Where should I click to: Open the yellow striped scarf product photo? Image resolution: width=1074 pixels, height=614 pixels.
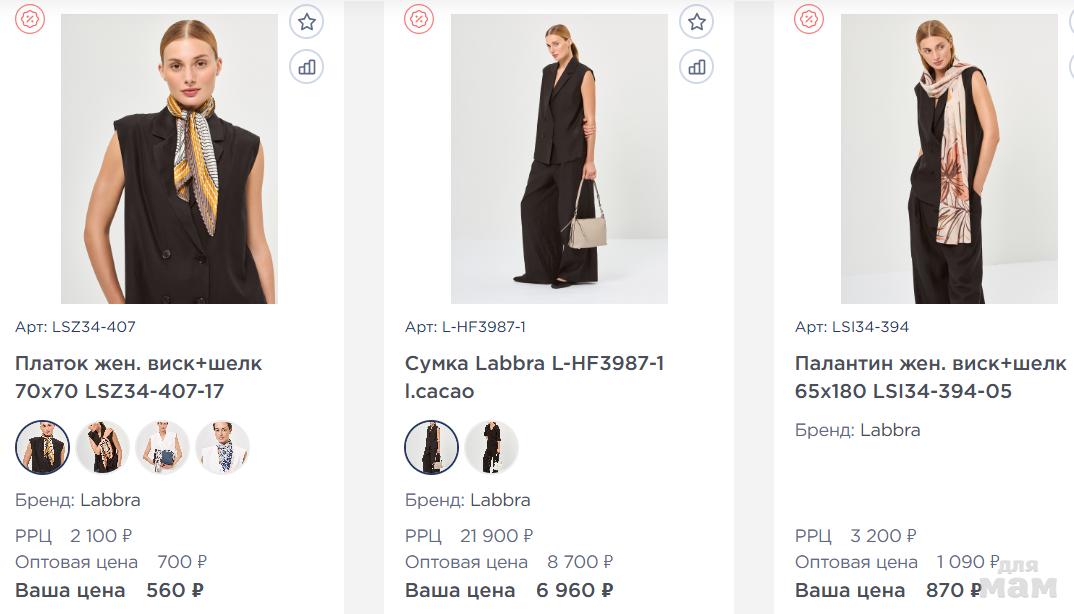coord(169,159)
